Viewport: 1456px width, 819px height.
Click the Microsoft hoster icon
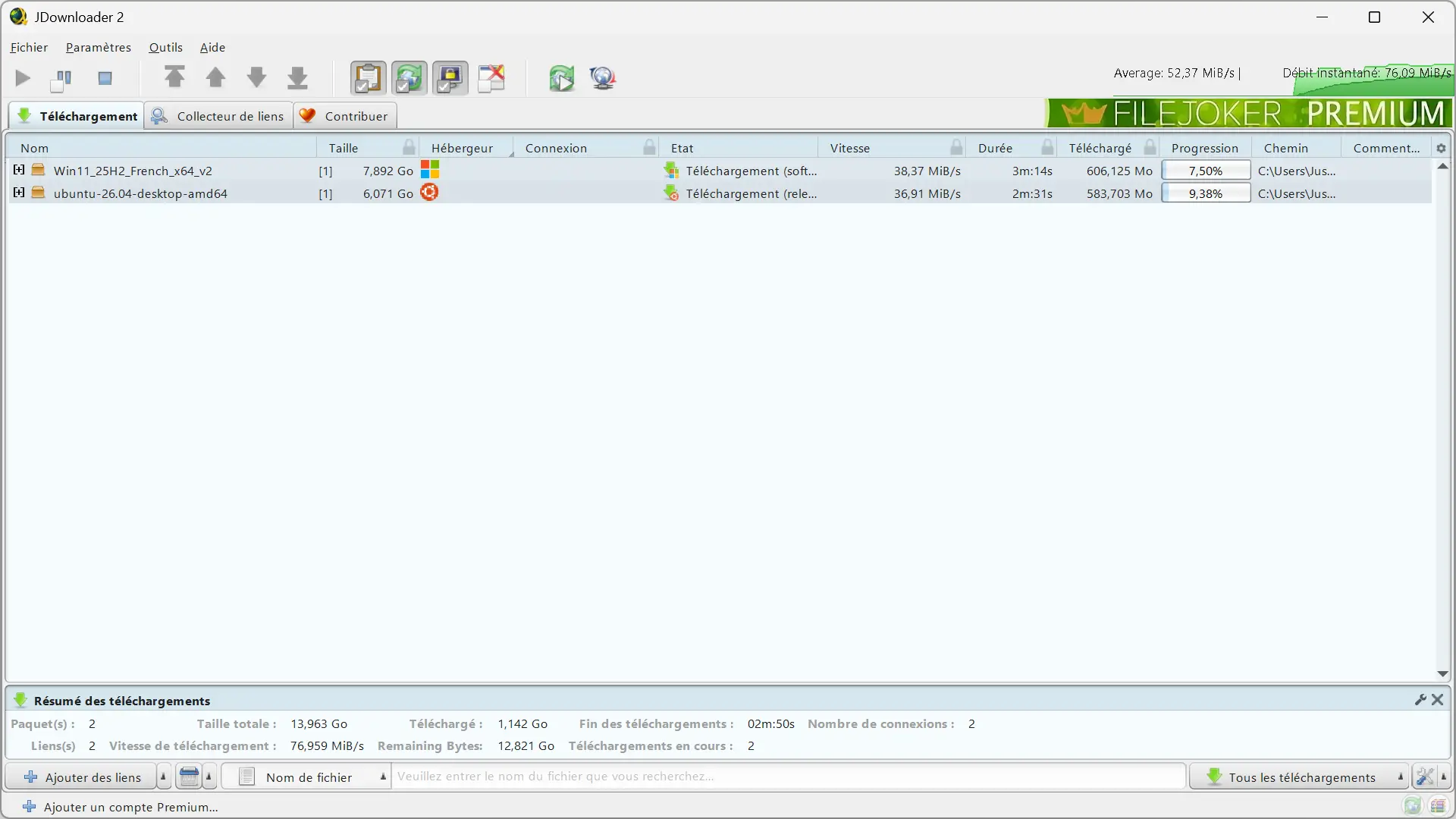click(430, 169)
